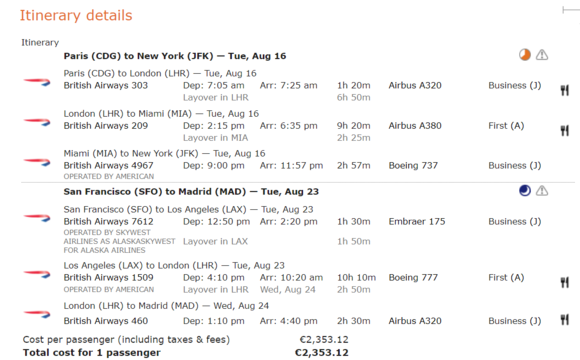Screen dimensions: 580x360
Task: Click the collapse panel icon at top right
Action: click(571, 10)
